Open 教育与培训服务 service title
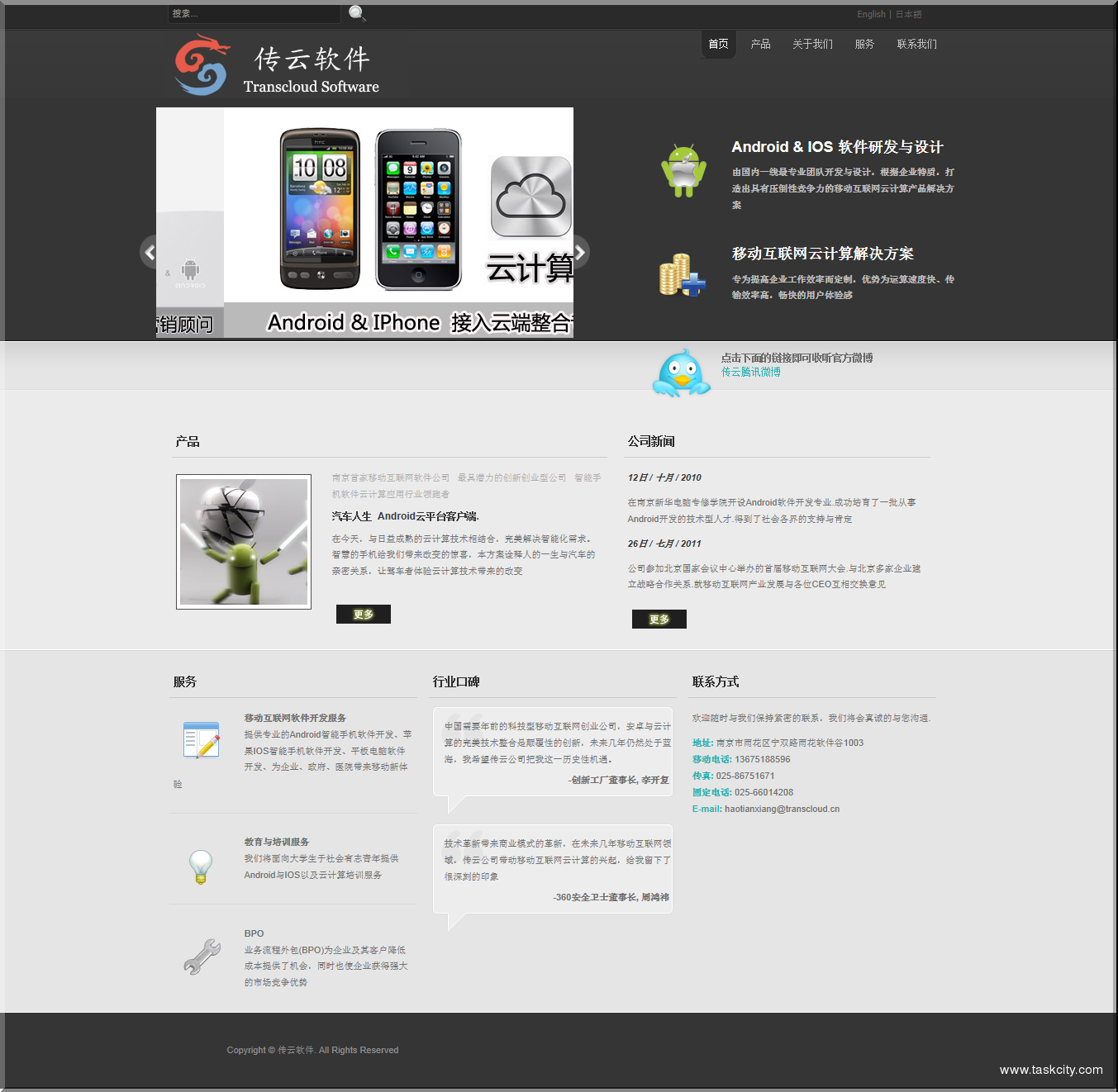This screenshot has height=1092, width=1118. pyautogui.click(x=277, y=842)
